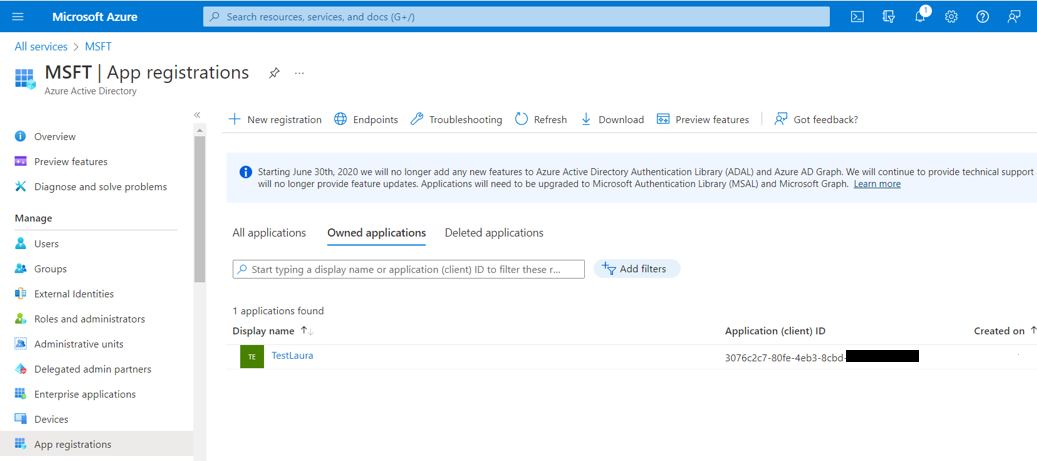Click New registration toolbar button

[274, 120]
